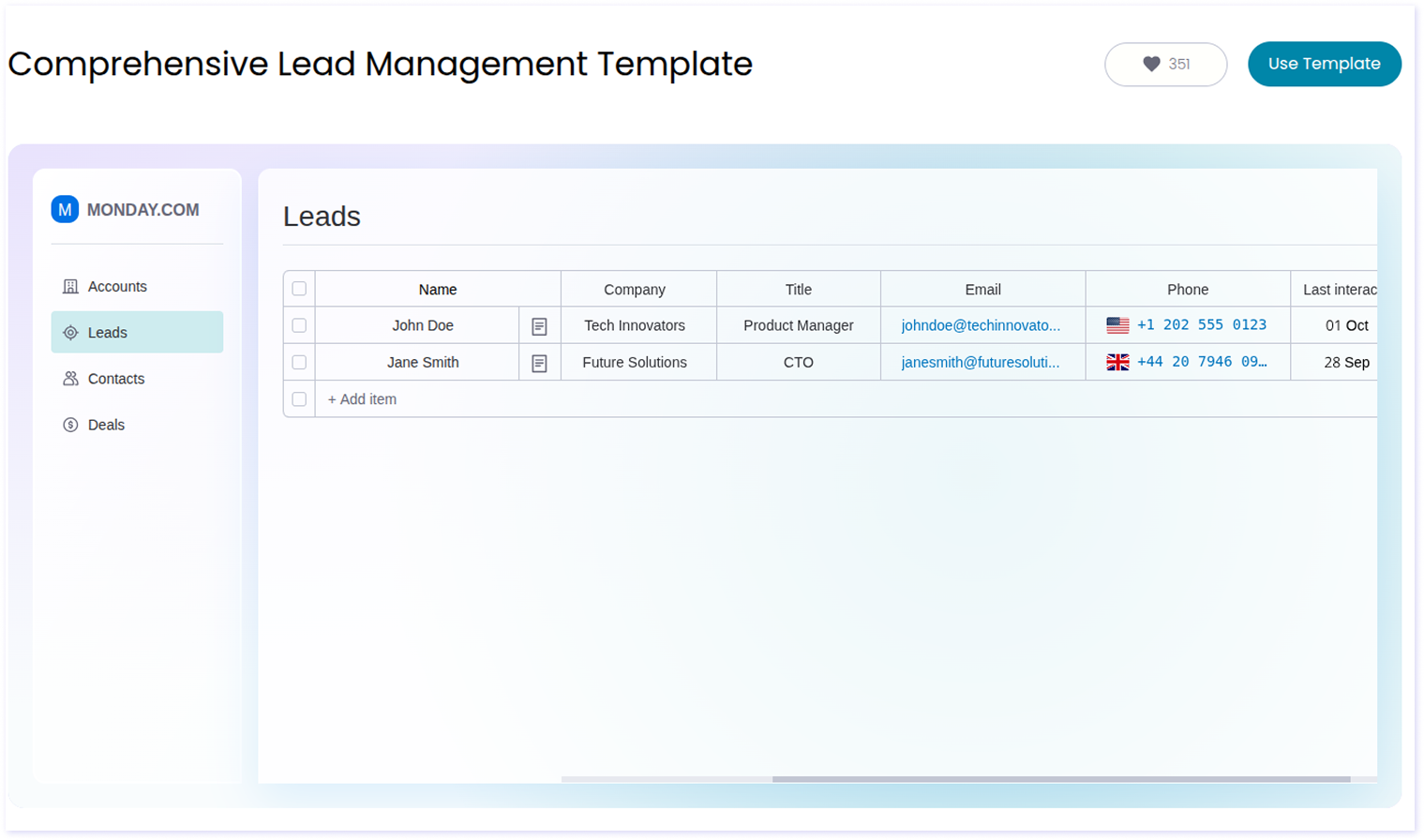Switch to Deals in the sidebar

[x=137, y=425]
